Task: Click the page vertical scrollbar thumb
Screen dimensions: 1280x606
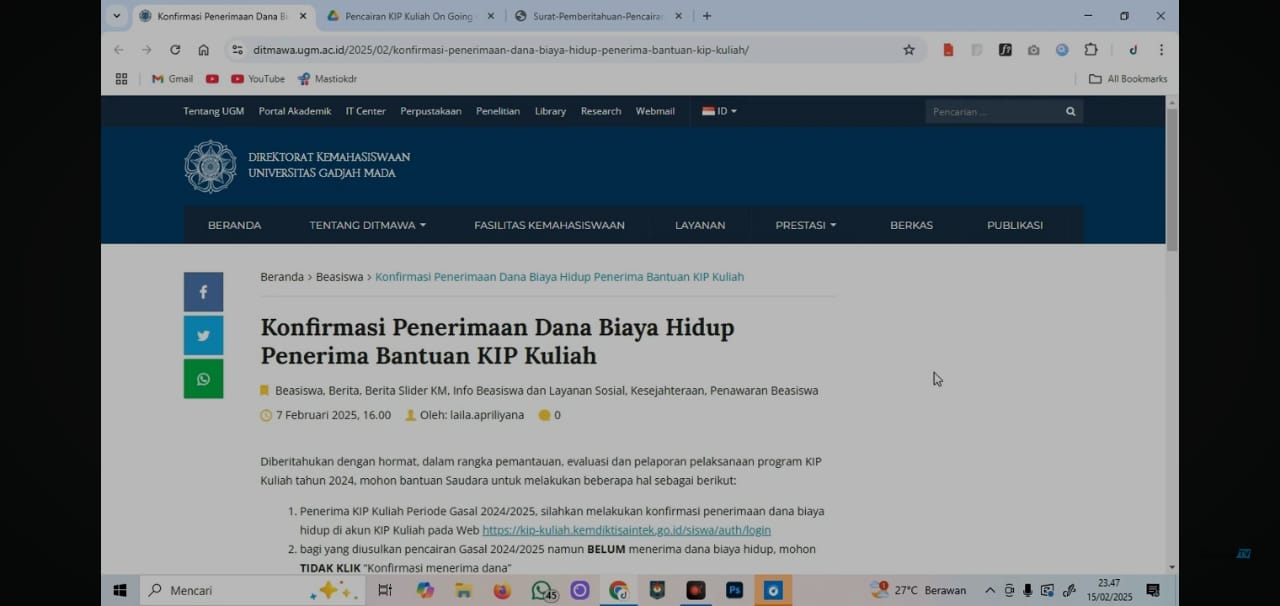Action: coord(1172,179)
